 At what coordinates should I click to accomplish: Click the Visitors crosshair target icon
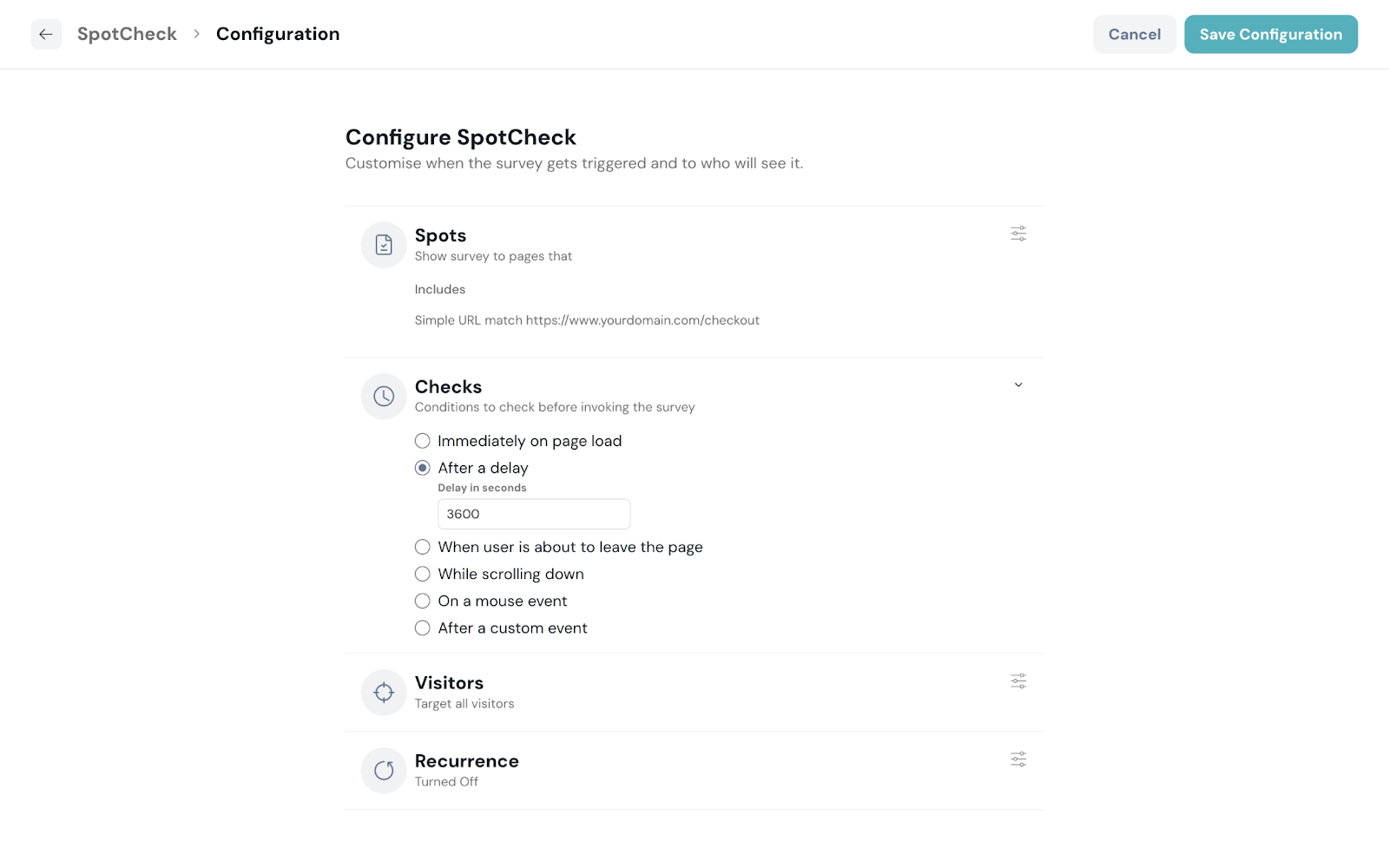click(384, 693)
